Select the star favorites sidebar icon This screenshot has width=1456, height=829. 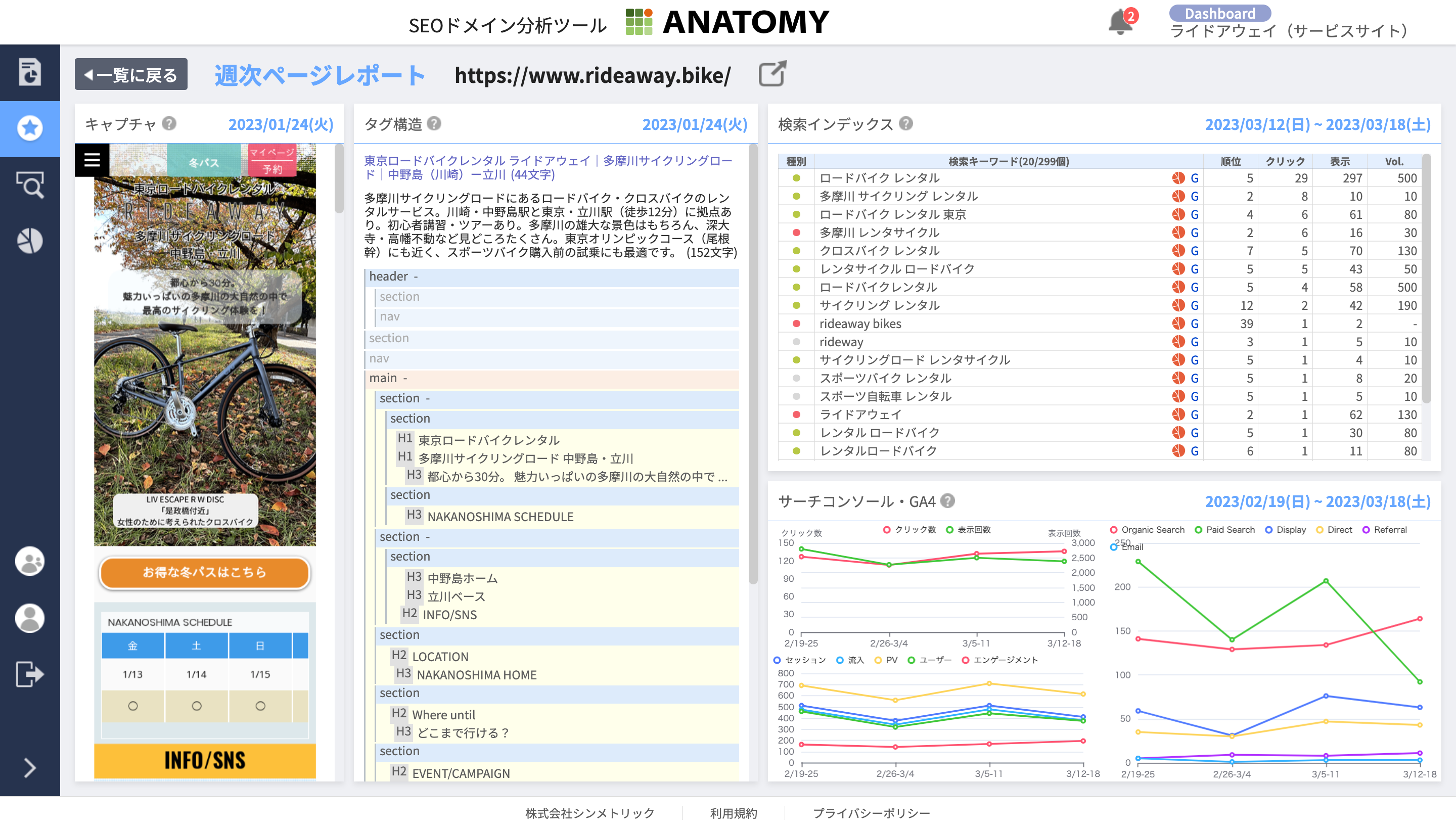pyautogui.click(x=30, y=129)
